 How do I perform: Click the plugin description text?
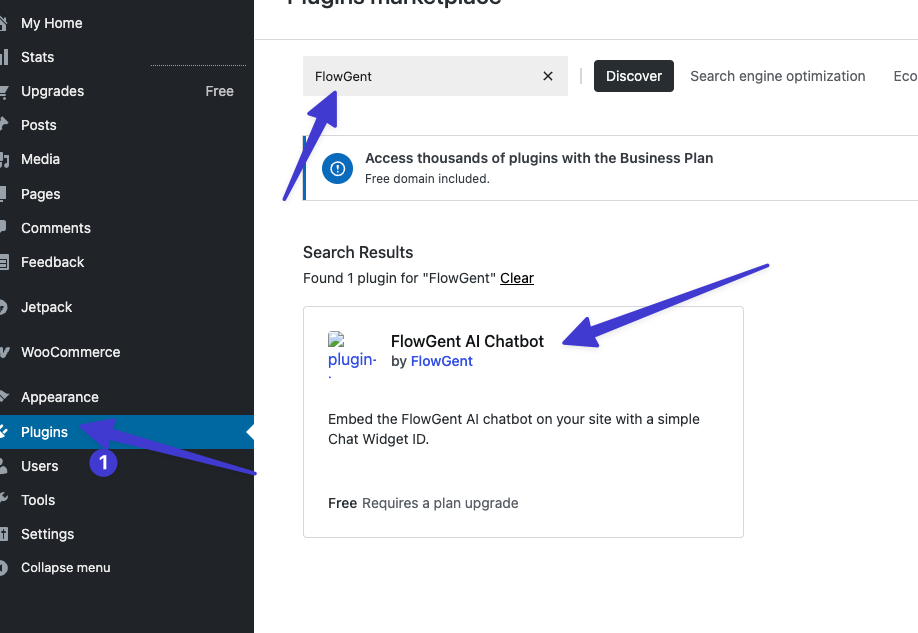(x=513, y=429)
